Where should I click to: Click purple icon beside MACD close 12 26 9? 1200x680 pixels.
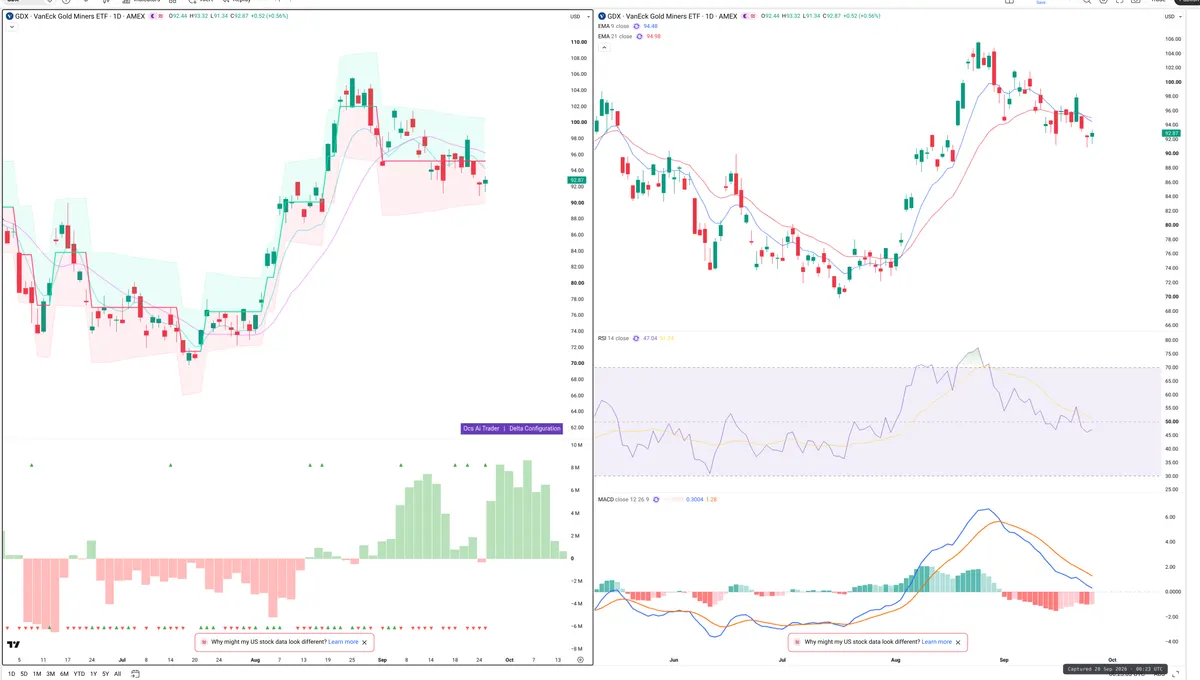[x=654, y=499]
